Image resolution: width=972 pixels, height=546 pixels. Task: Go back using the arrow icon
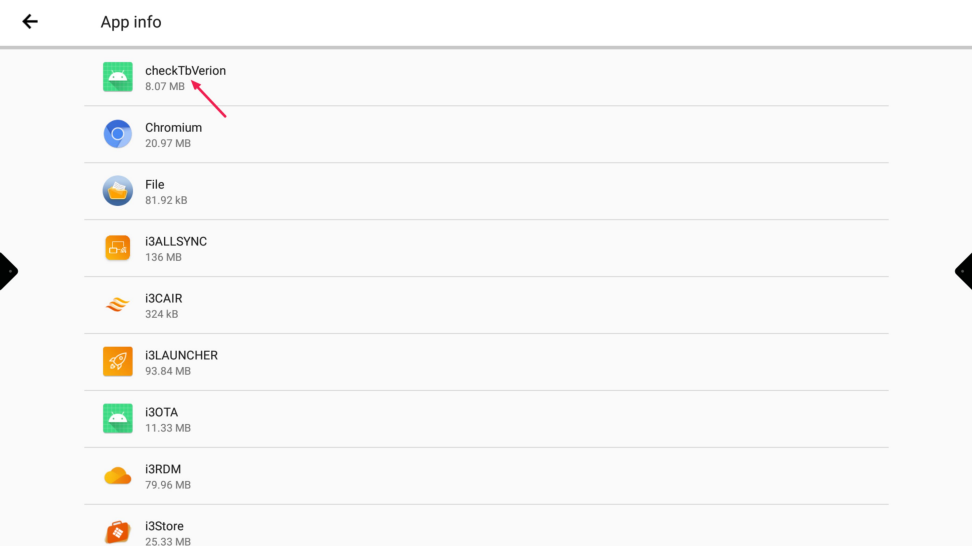(30, 21)
